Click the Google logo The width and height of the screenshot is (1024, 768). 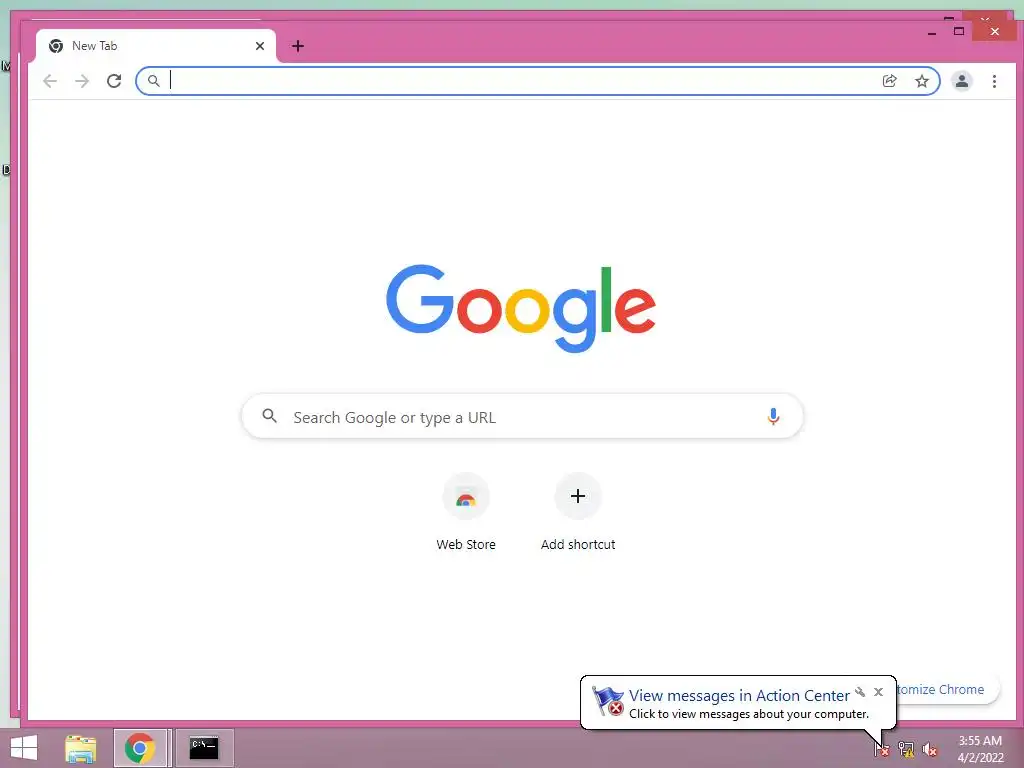(520, 308)
